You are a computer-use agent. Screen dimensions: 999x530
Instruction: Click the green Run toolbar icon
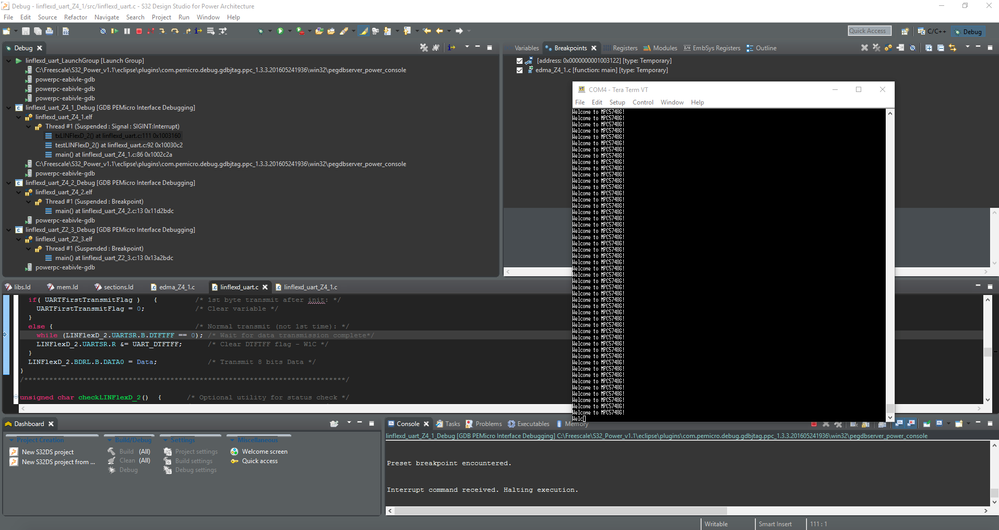pyautogui.click(x=280, y=31)
